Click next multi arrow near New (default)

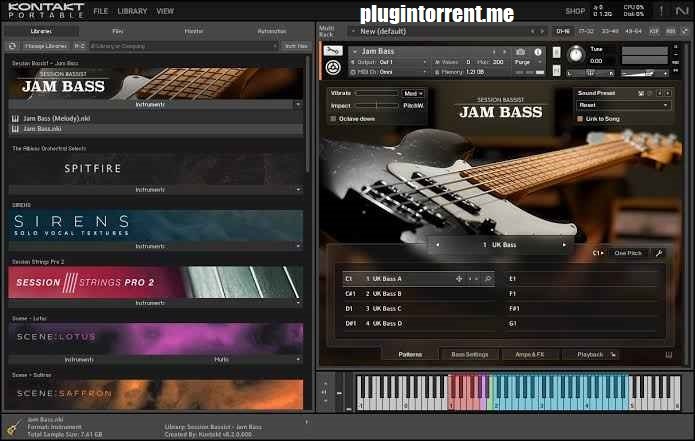(542, 31)
